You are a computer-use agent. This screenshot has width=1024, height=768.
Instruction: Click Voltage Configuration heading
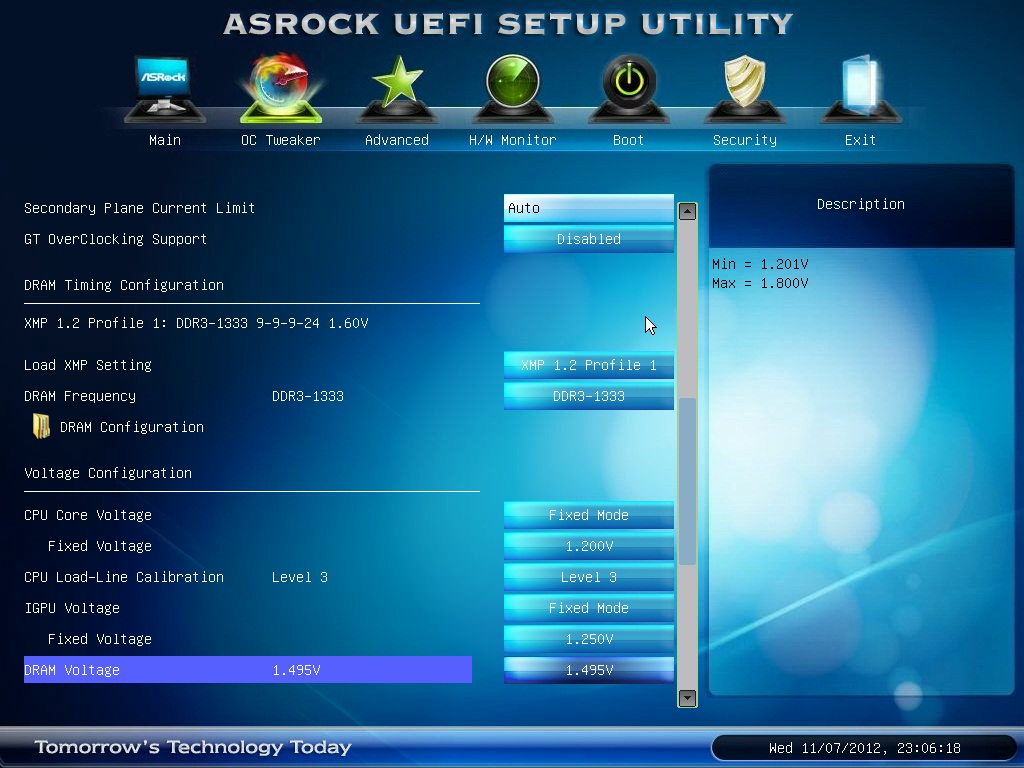tap(108, 473)
